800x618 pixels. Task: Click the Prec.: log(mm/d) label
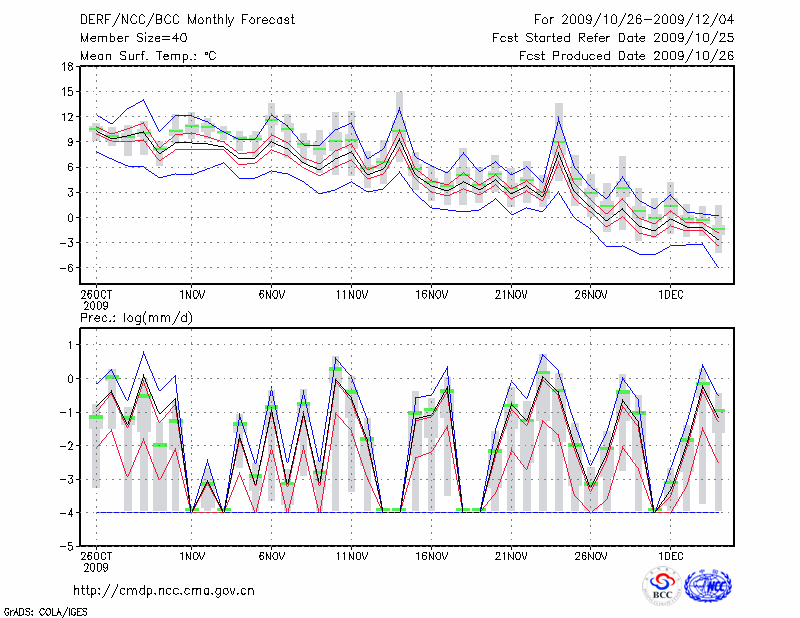(x=136, y=317)
